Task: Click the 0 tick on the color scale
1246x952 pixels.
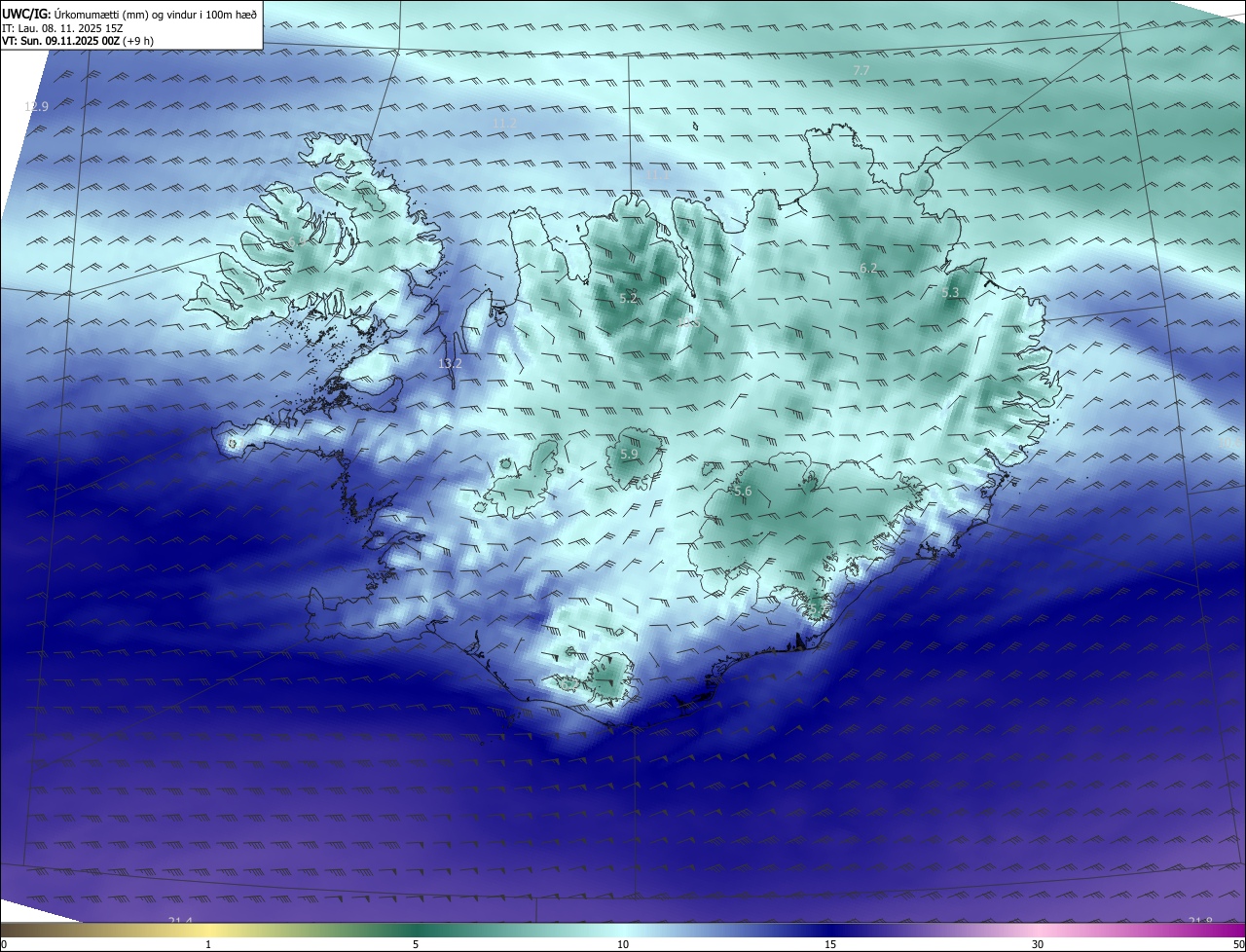Action: 3,944
